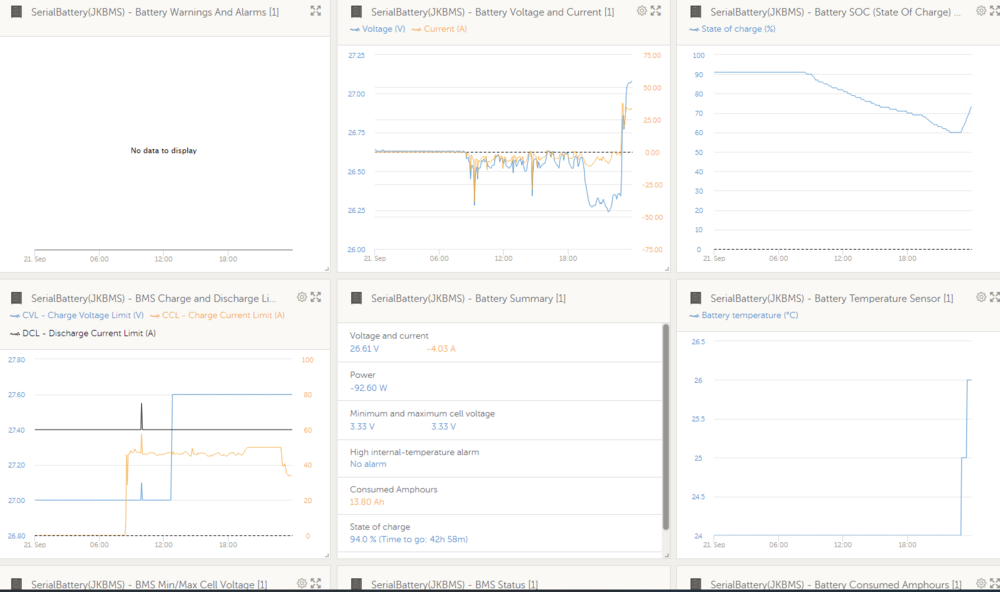Open settings gear for Battery SOC widget
1000x592 pixels.
tap(981, 11)
